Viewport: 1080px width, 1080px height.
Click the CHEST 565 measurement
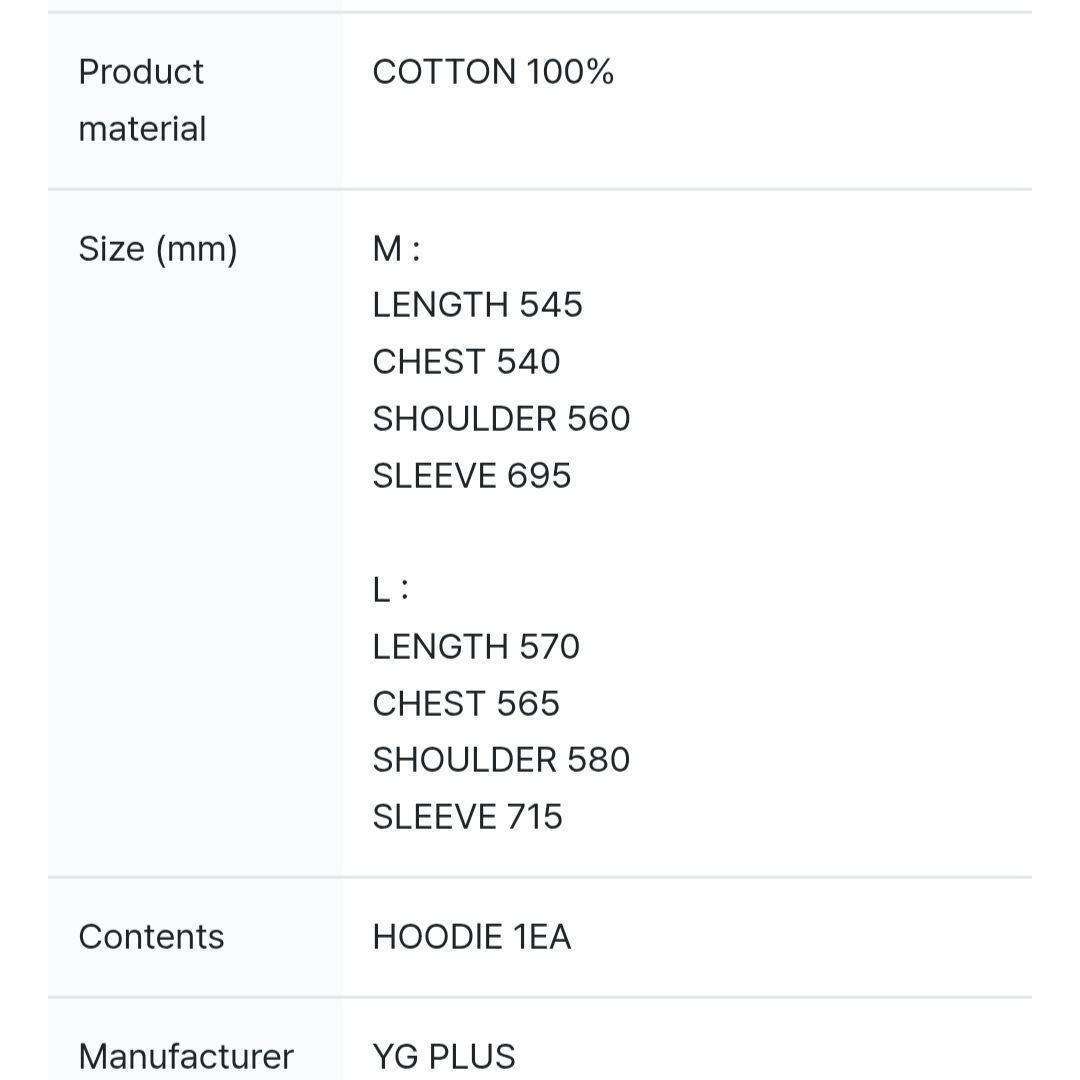(x=466, y=704)
